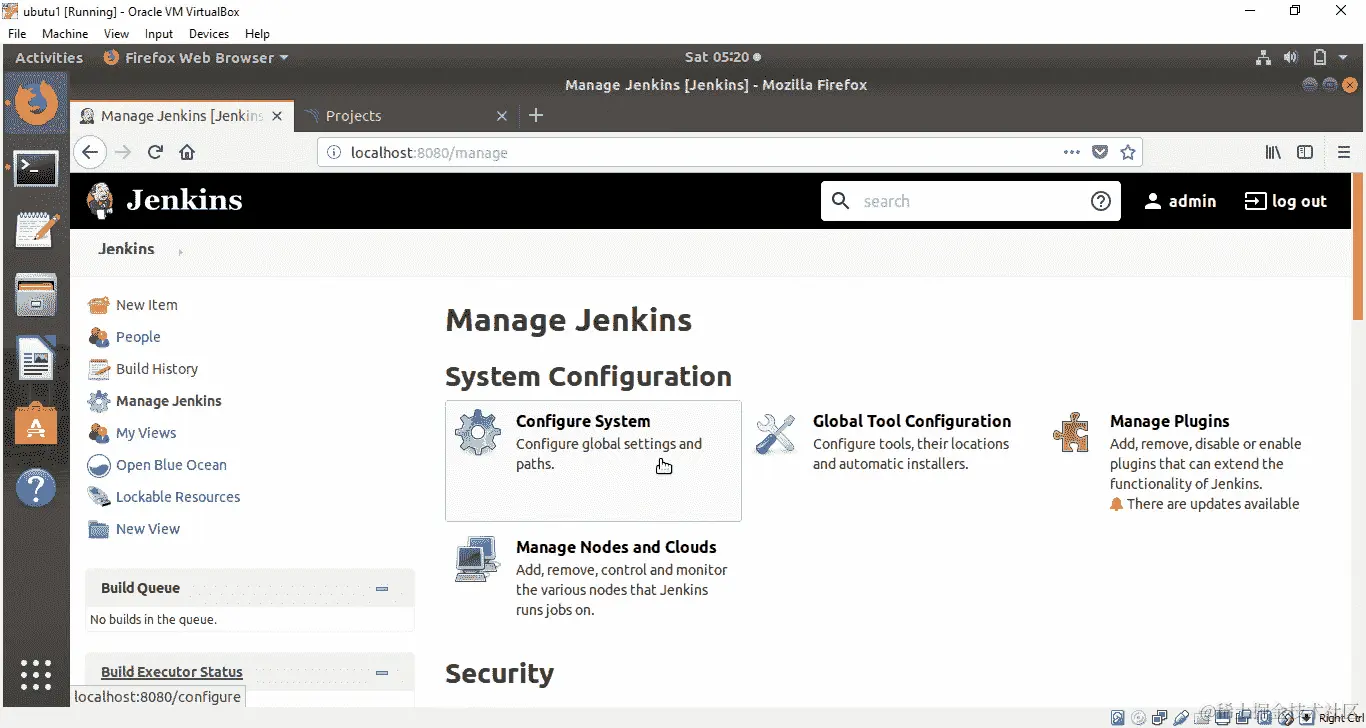Open the Global Tool Configuration link
This screenshot has height=728, width=1366.
pos(912,421)
